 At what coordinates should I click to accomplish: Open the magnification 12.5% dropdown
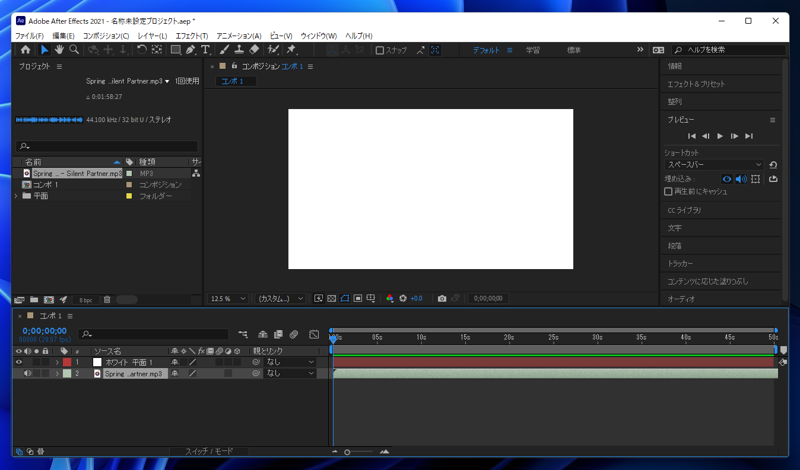point(228,299)
